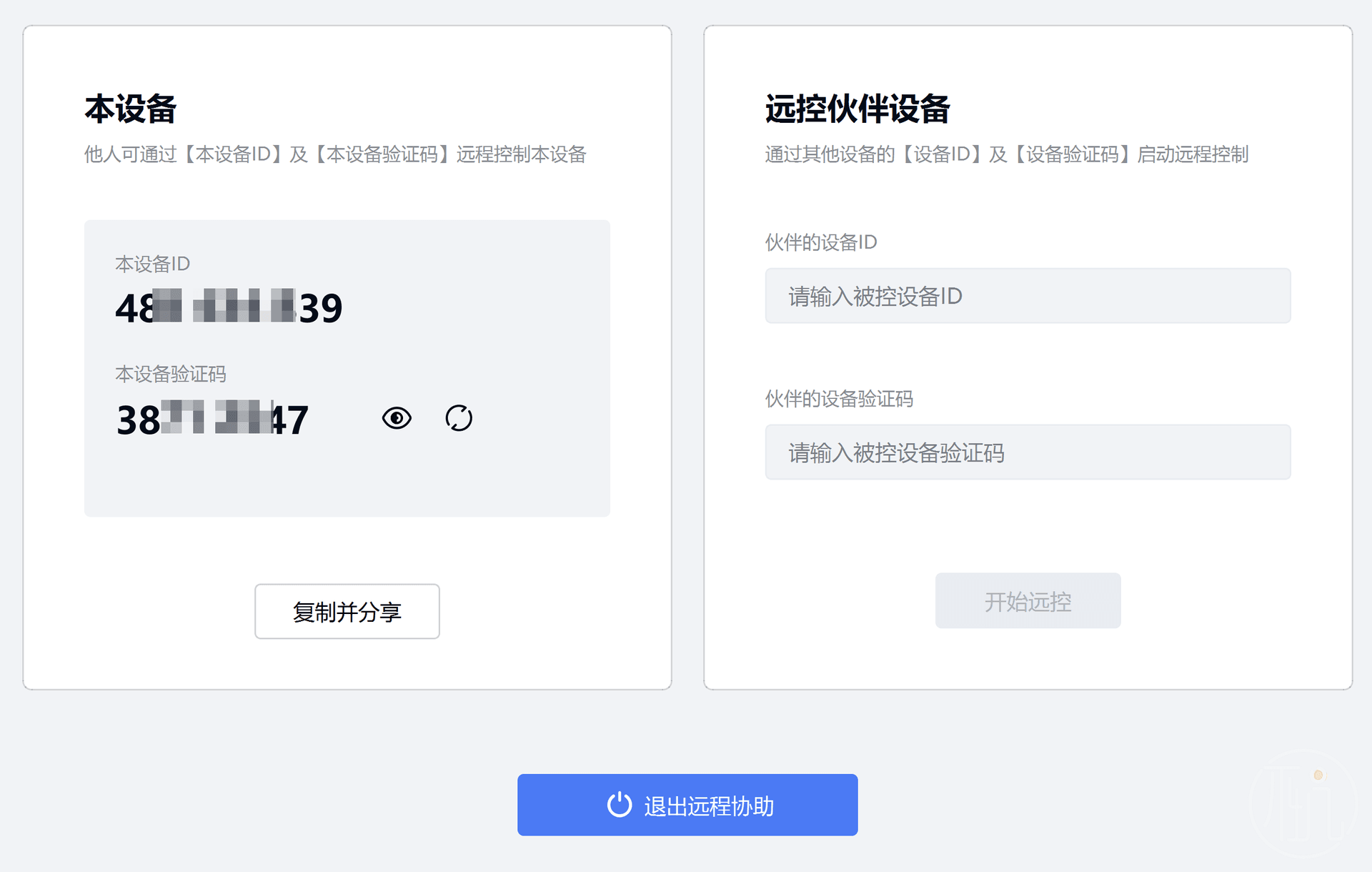Click the 本设备 heading
Viewport: 1372px width, 872px height.
tap(130, 109)
